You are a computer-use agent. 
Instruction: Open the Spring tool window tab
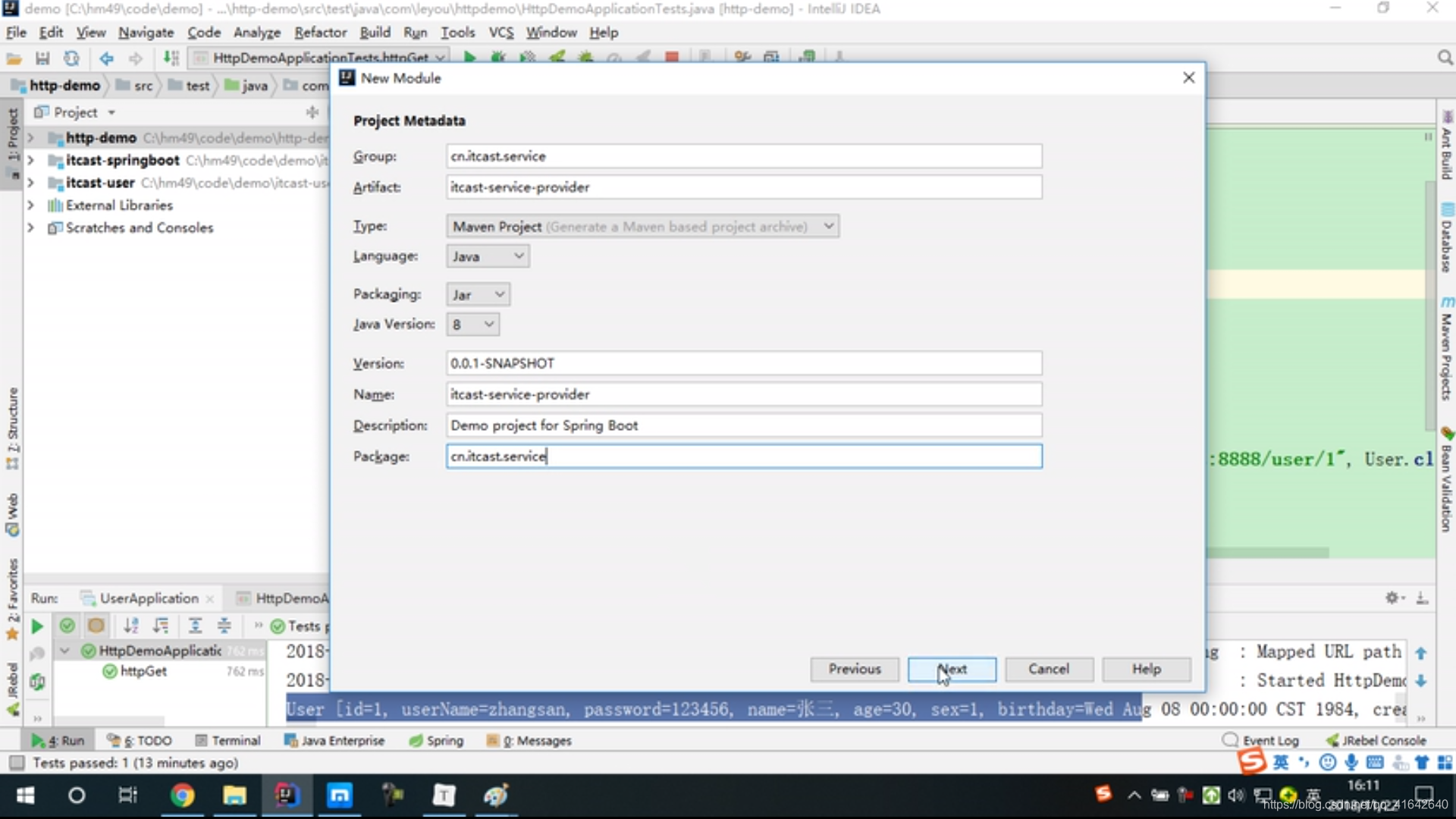[436, 740]
